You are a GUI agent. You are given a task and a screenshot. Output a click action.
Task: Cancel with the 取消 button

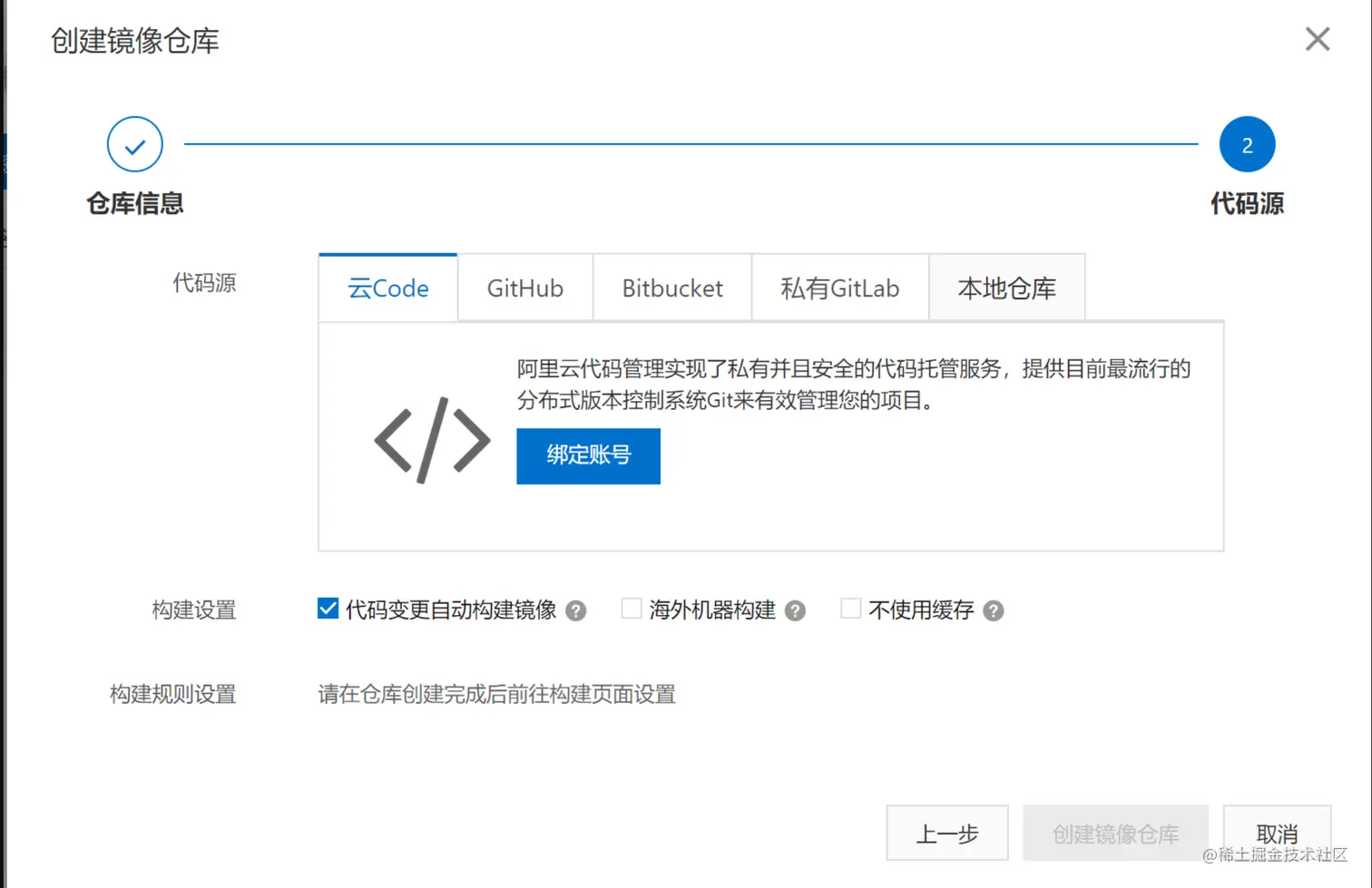pos(1277,833)
